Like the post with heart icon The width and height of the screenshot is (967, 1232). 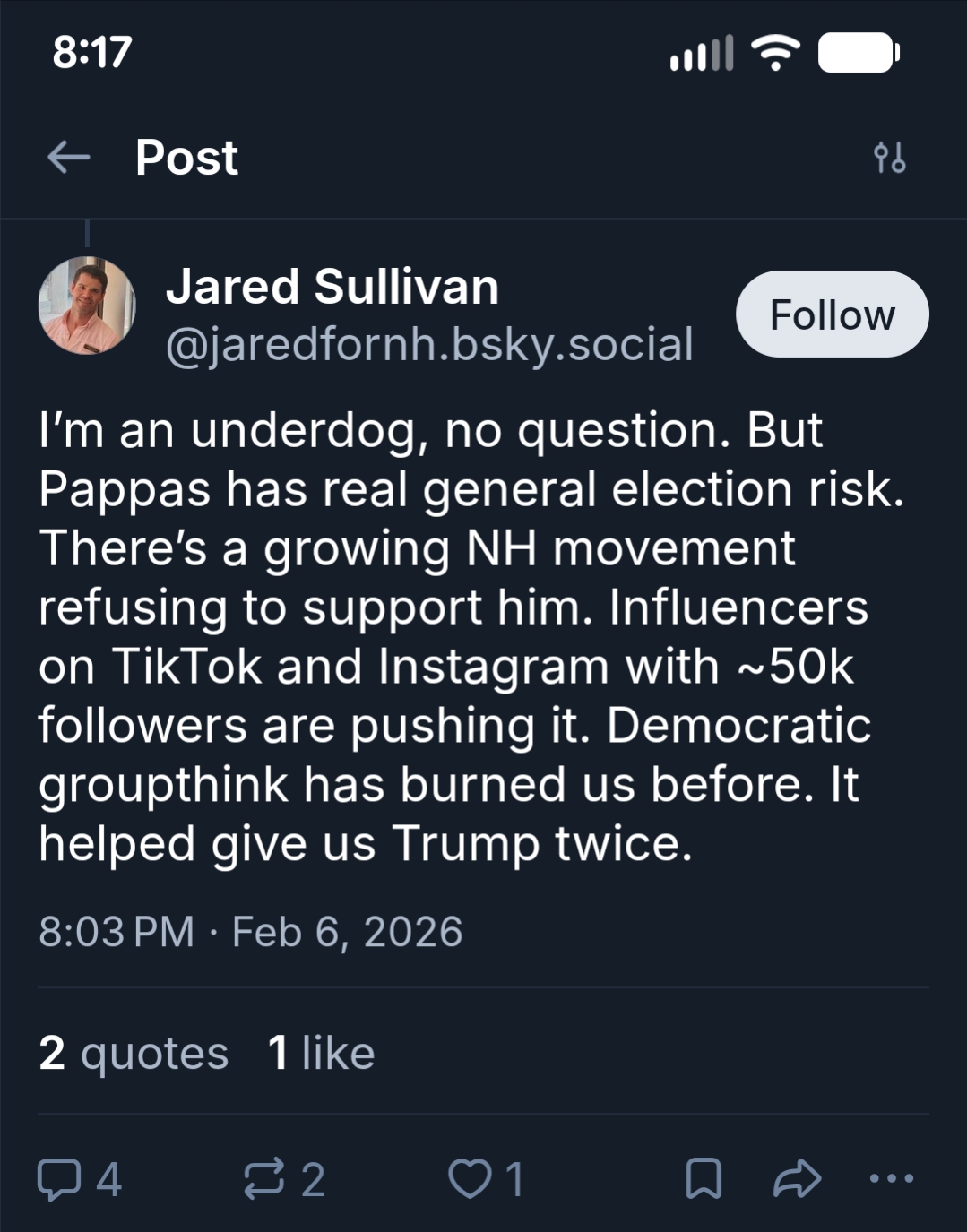click(x=470, y=1178)
